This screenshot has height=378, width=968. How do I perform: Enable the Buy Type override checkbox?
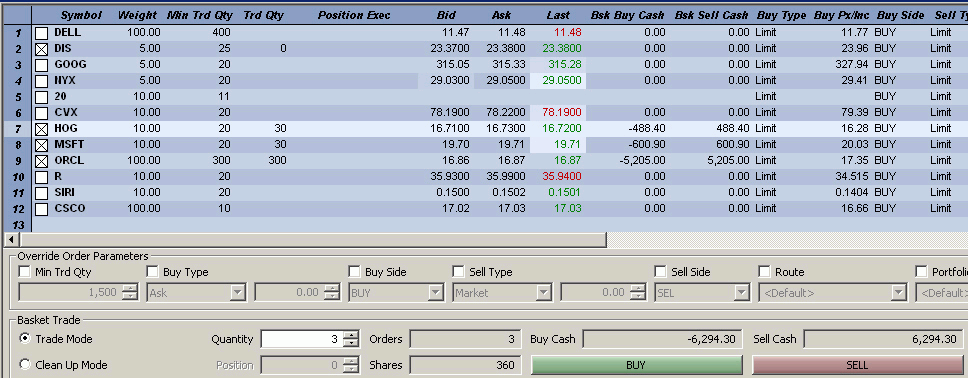(x=152, y=272)
